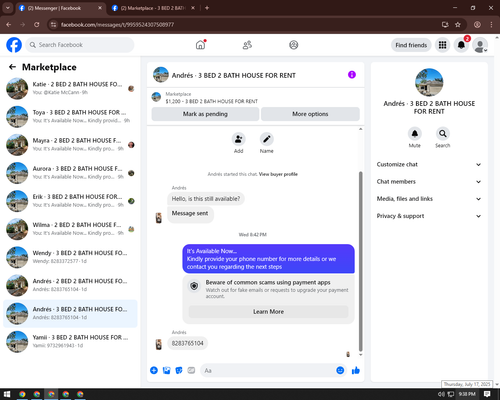
Task: Open the emoji picker in message box
Action: (x=340, y=370)
